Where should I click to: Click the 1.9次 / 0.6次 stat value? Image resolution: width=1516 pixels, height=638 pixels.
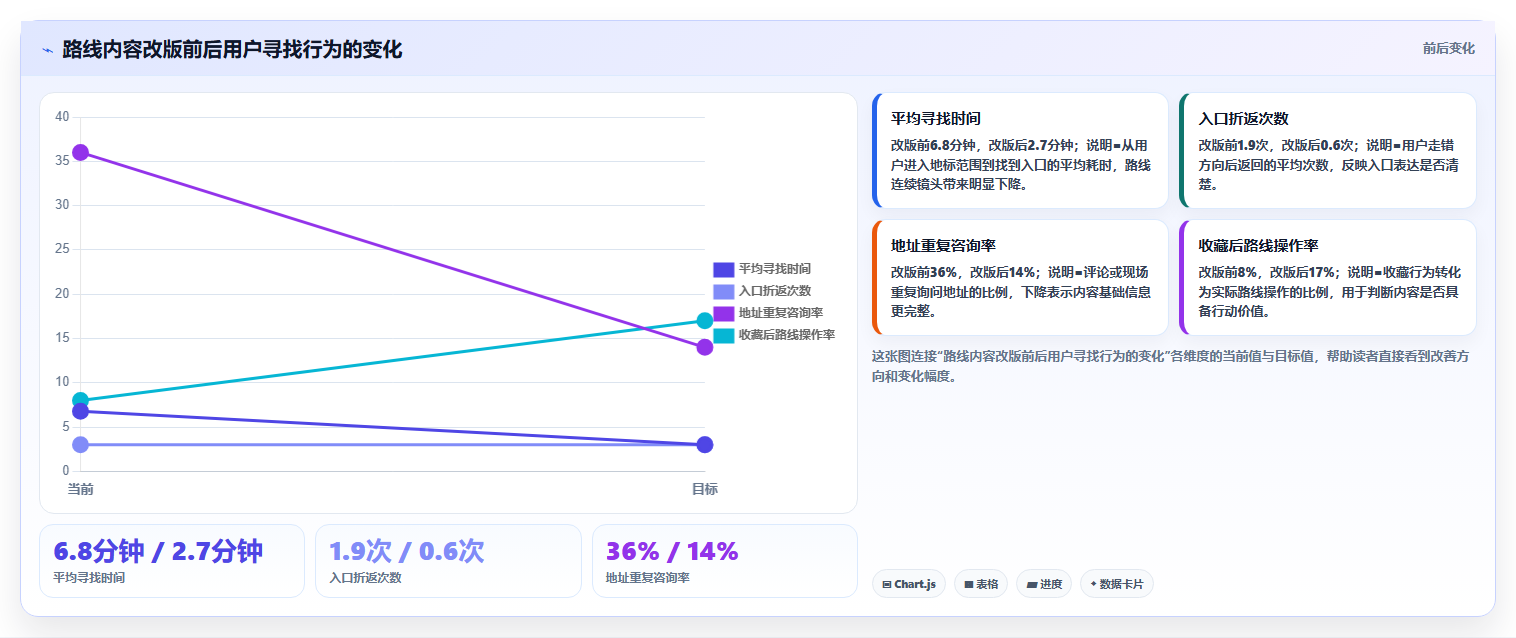pyautogui.click(x=407, y=551)
